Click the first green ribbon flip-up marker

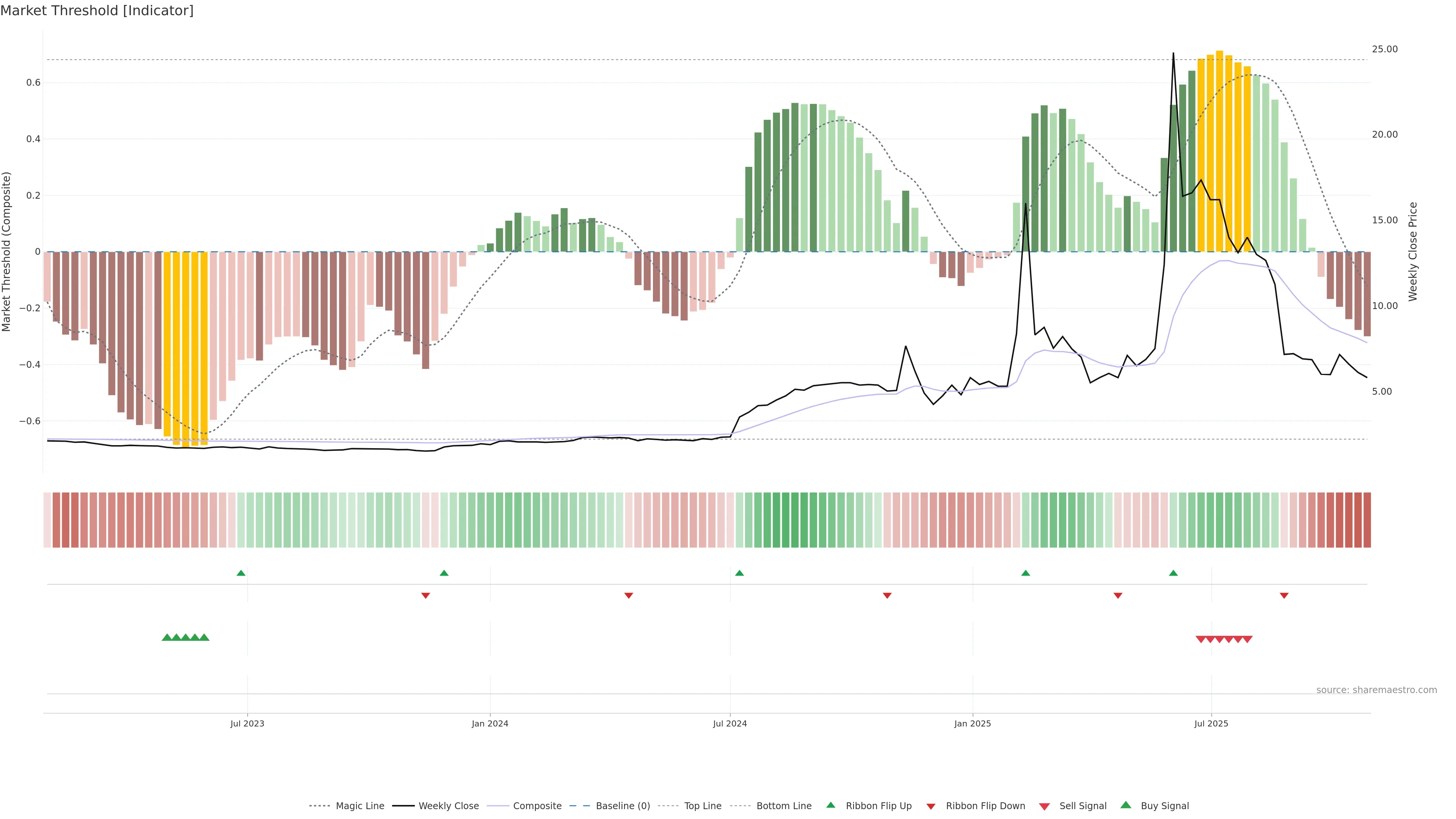pos(241,573)
